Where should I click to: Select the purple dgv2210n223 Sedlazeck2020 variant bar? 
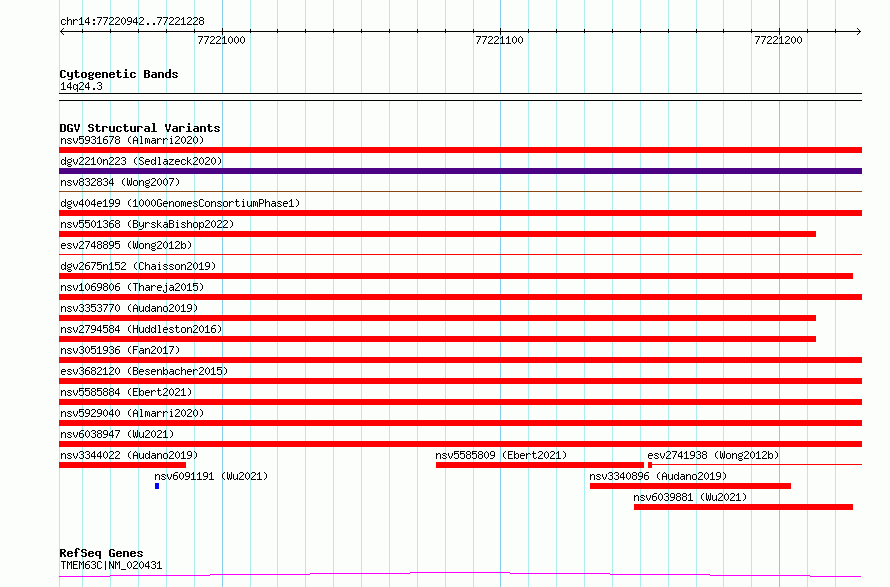point(460,171)
